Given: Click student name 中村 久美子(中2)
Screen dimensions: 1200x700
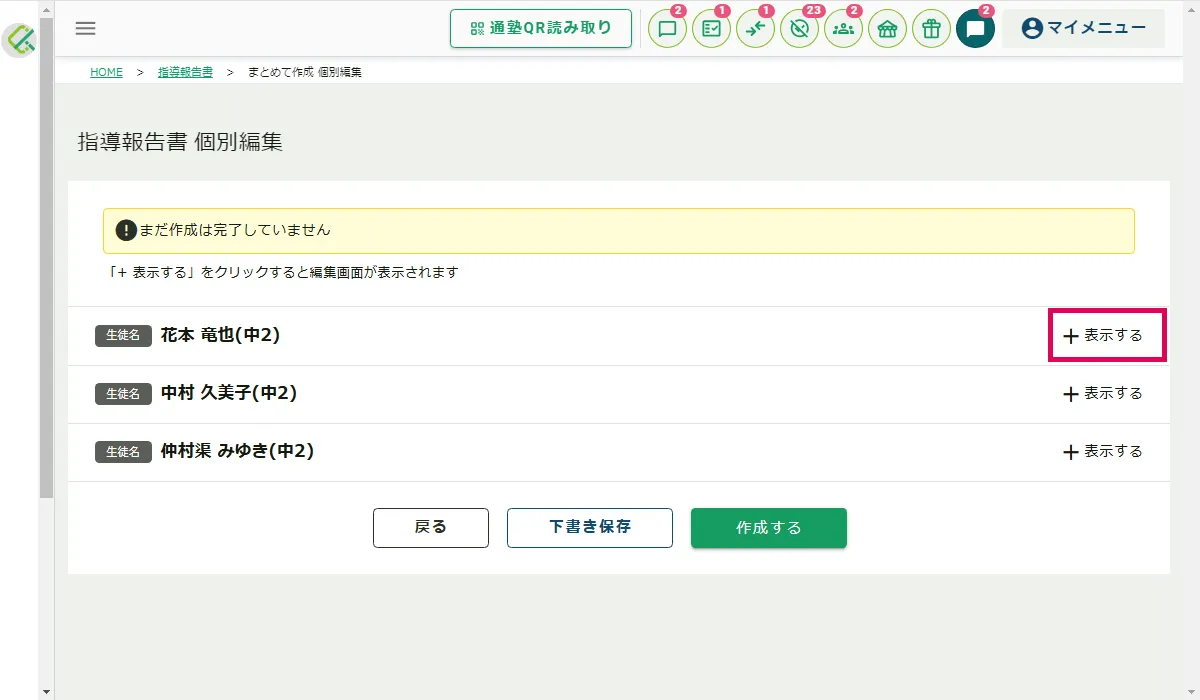Looking at the screenshot, I should 229,394.
